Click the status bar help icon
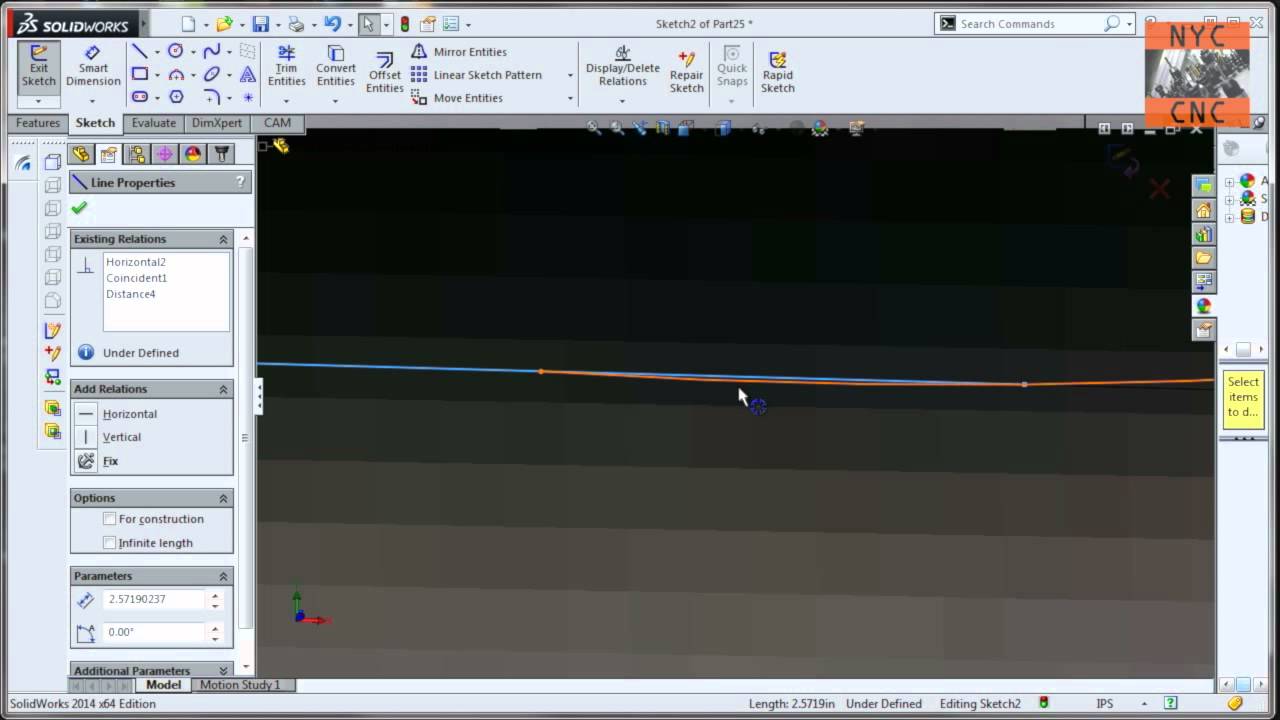The image size is (1280, 720). tap(1170, 704)
